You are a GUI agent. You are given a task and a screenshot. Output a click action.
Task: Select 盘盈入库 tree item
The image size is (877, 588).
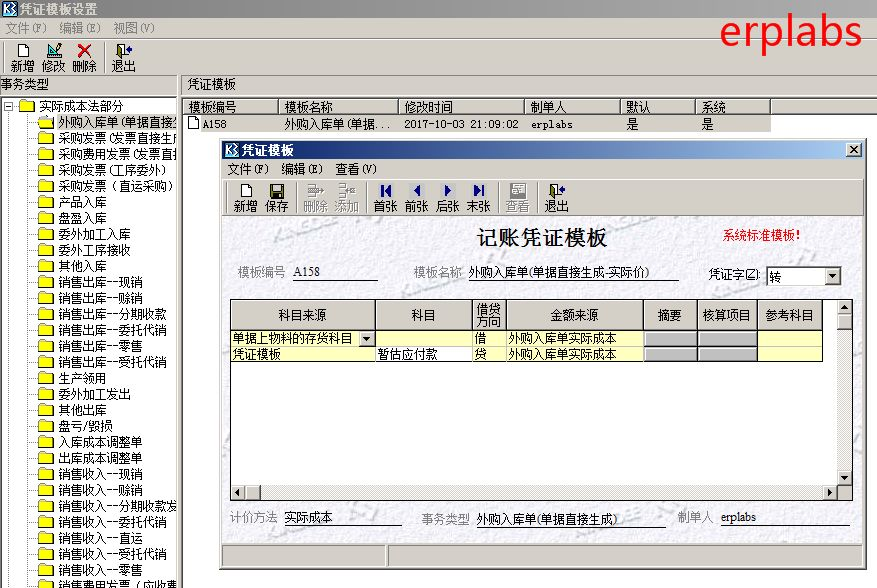click(x=82, y=218)
